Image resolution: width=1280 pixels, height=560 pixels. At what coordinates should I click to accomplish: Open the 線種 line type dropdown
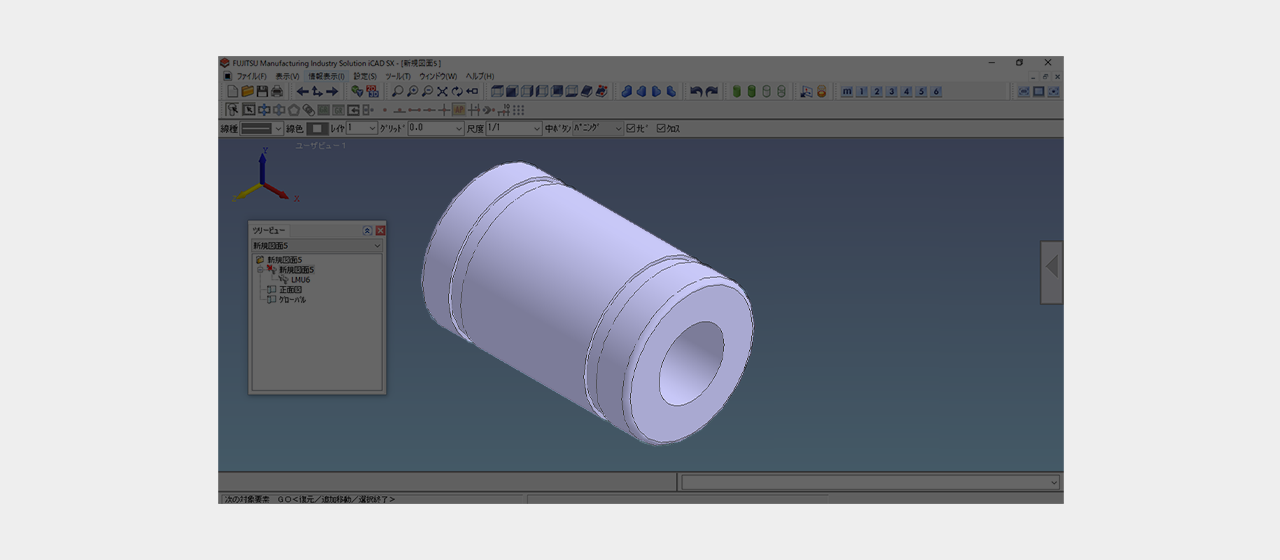[x=277, y=129]
